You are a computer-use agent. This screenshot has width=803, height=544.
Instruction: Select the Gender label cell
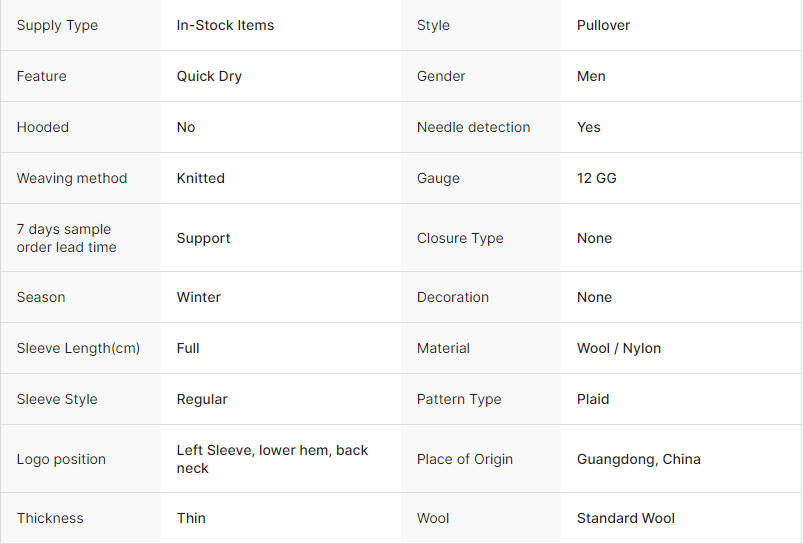441,76
